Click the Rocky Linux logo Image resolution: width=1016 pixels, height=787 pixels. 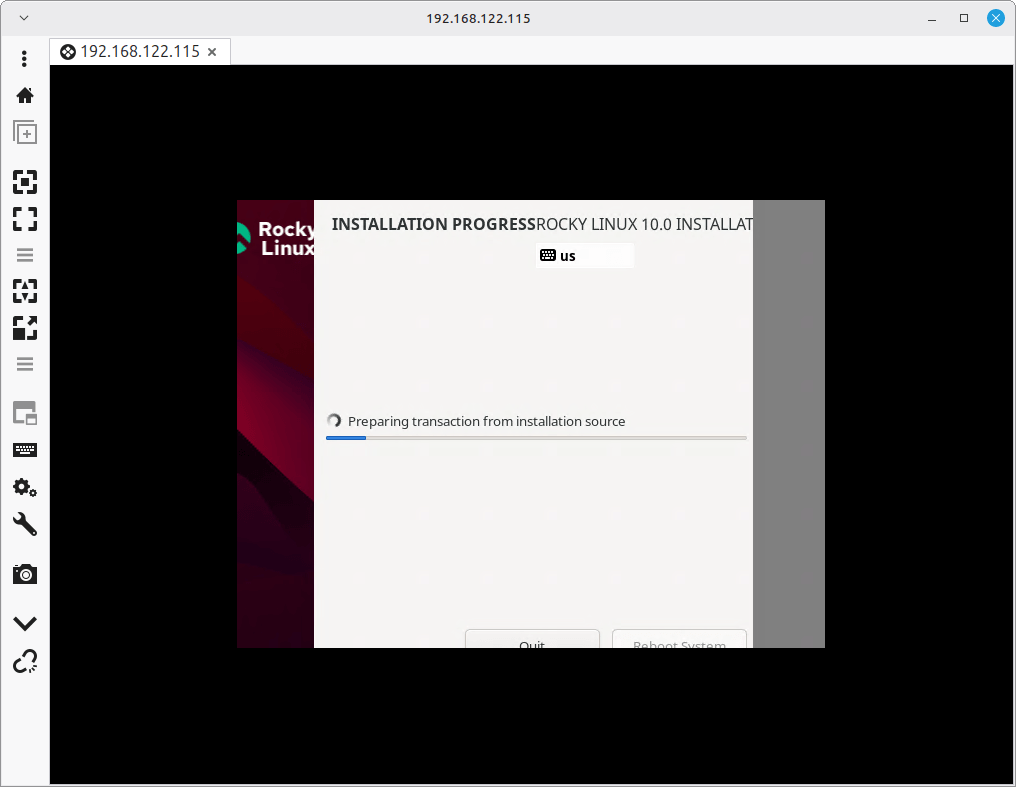(x=276, y=238)
